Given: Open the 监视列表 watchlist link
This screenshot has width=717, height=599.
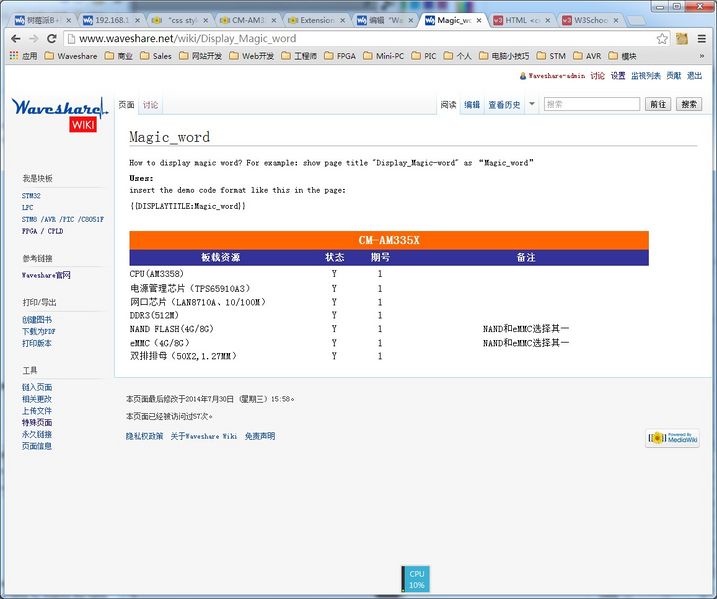Looking at the screenshot, I should pos(646,76).
